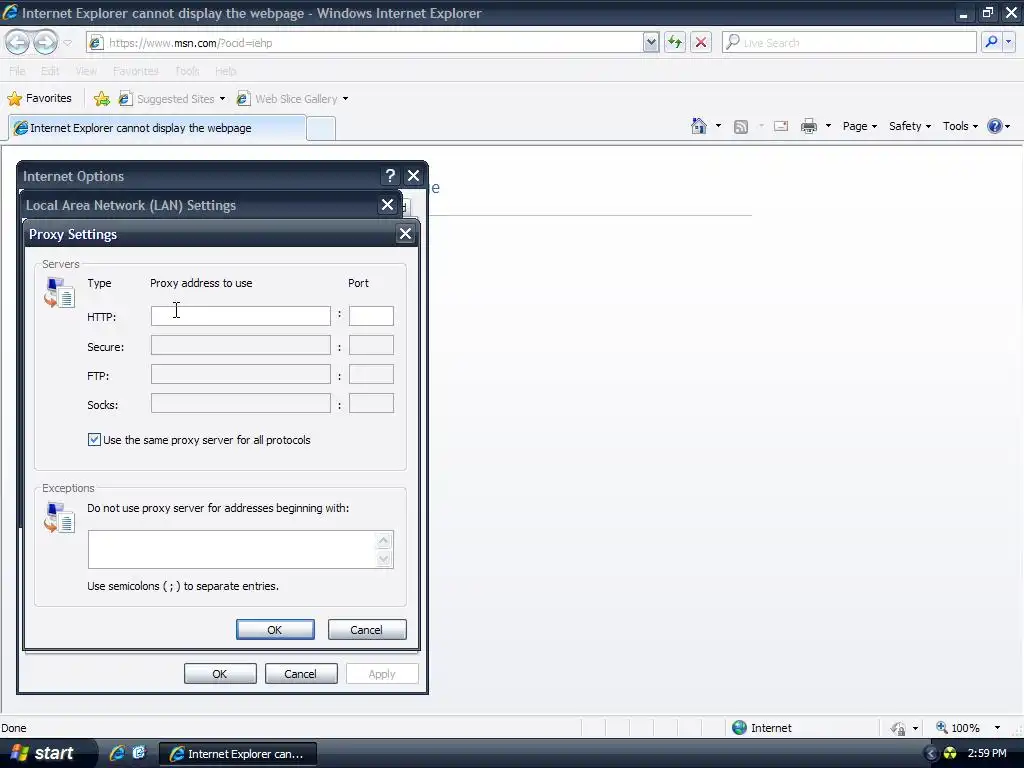
Task: Click the Print icon
Action: click(809, 126)
